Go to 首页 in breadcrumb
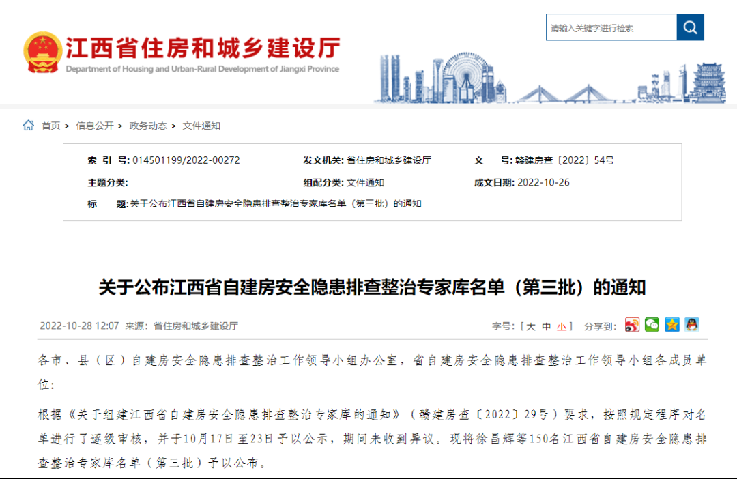This screenshot has height=479, width=737. 50,126
